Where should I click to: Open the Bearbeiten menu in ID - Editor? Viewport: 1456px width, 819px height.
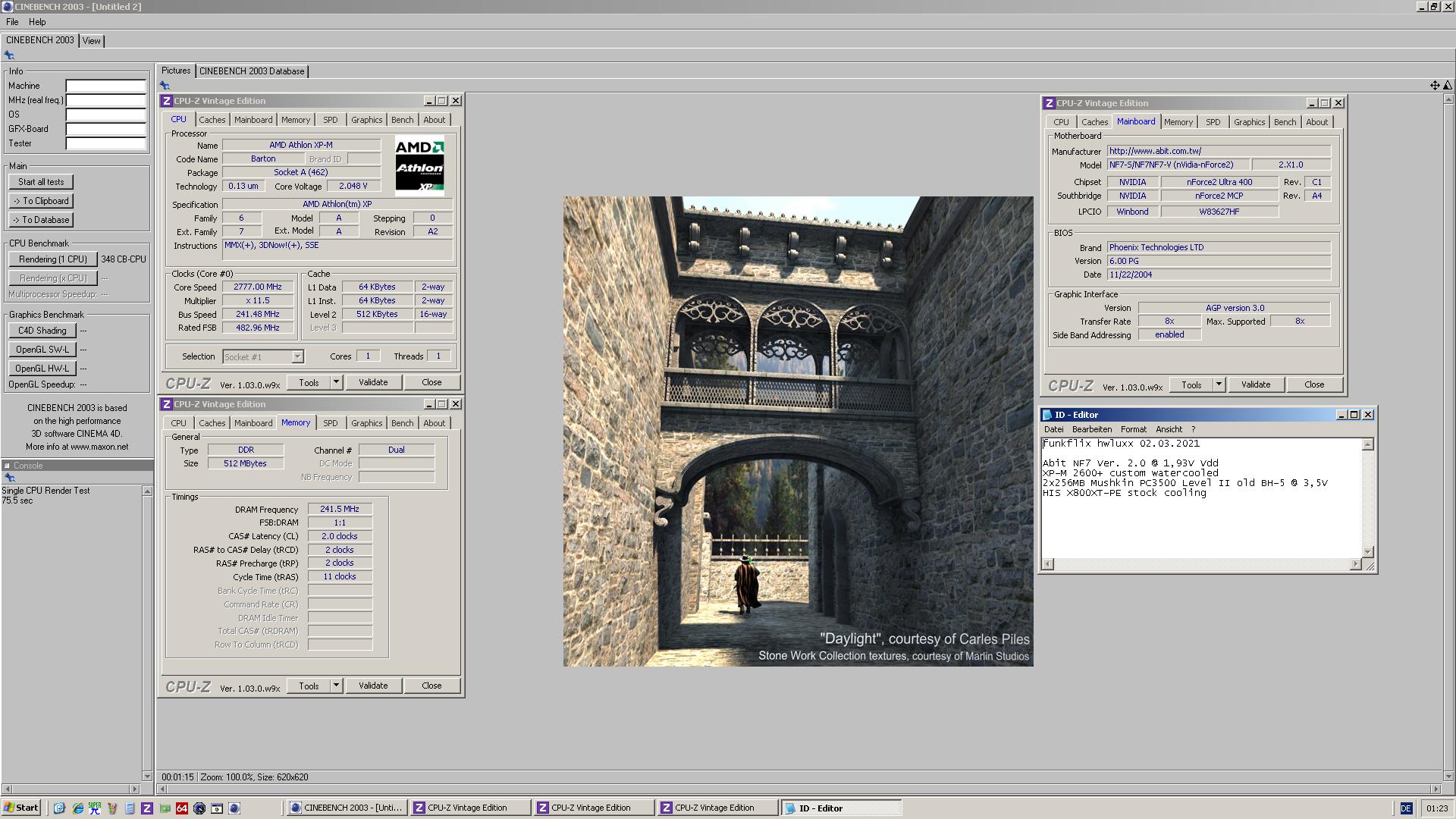pyautogui.click(x=1092, y=429)
